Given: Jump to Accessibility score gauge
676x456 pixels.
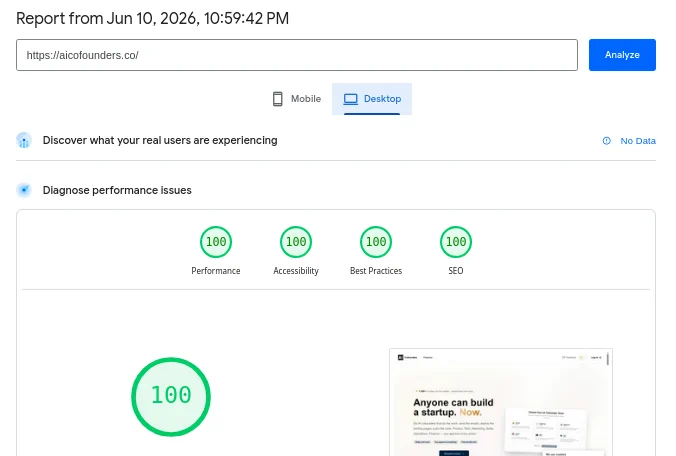Looking at the screenshot, I should [x=296, y=242].
